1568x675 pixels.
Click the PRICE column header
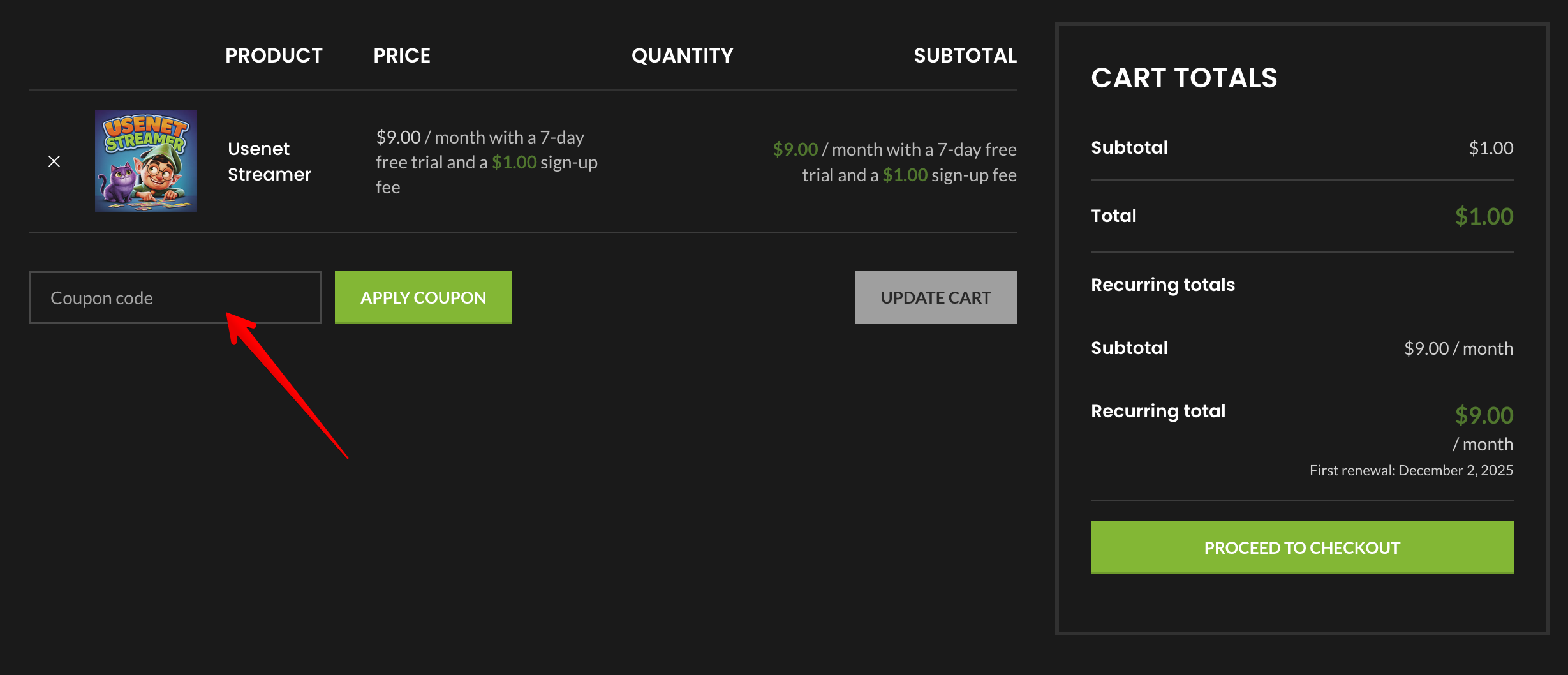[402, 56]
